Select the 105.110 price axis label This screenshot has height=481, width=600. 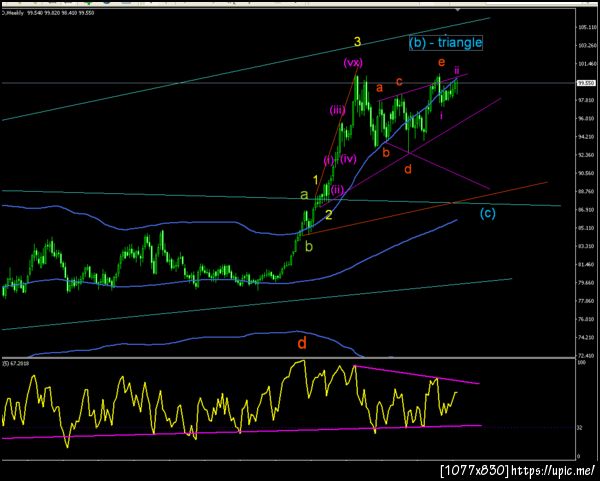point(587,27)
